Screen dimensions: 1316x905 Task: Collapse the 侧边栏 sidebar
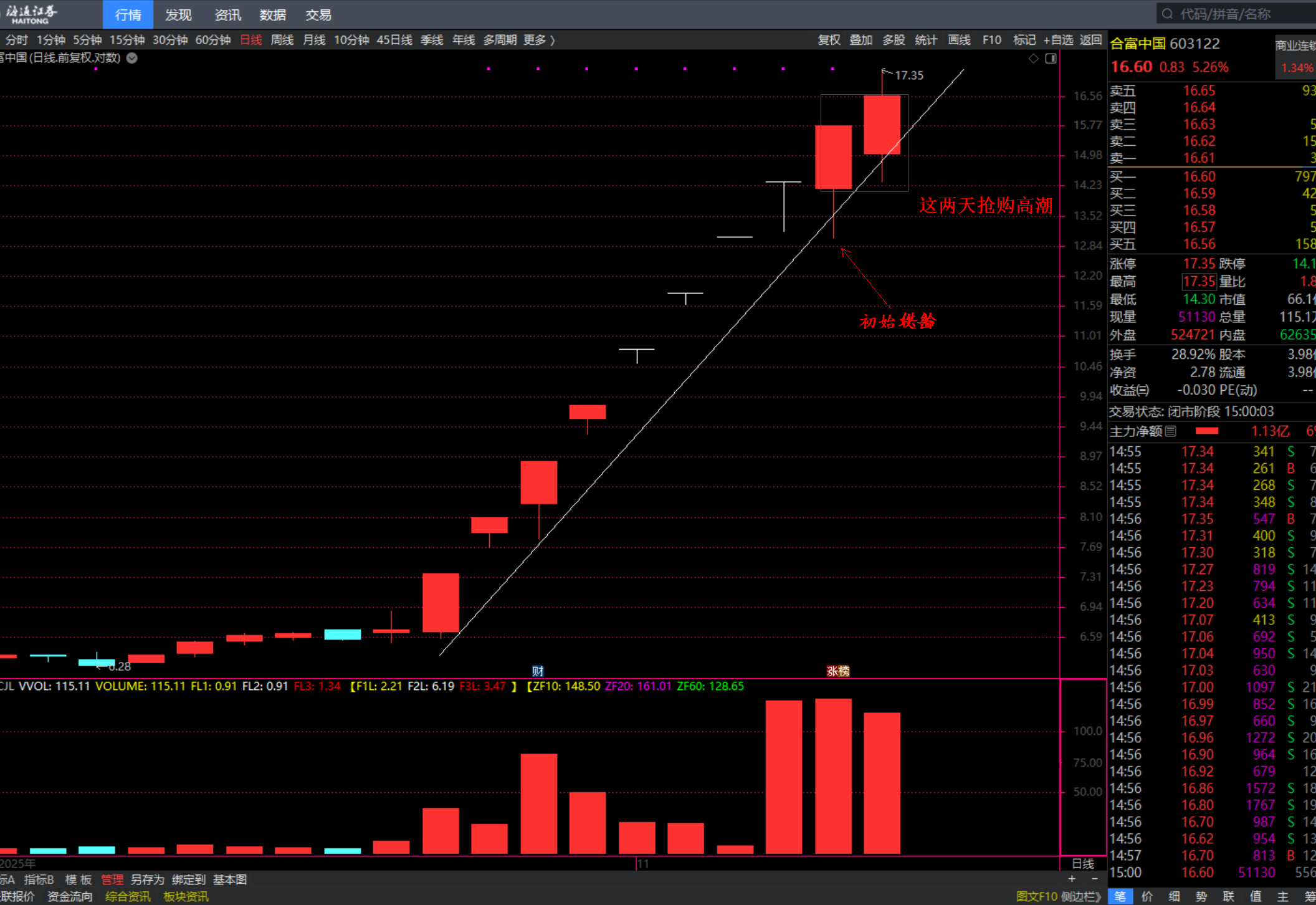point(1080,896)
